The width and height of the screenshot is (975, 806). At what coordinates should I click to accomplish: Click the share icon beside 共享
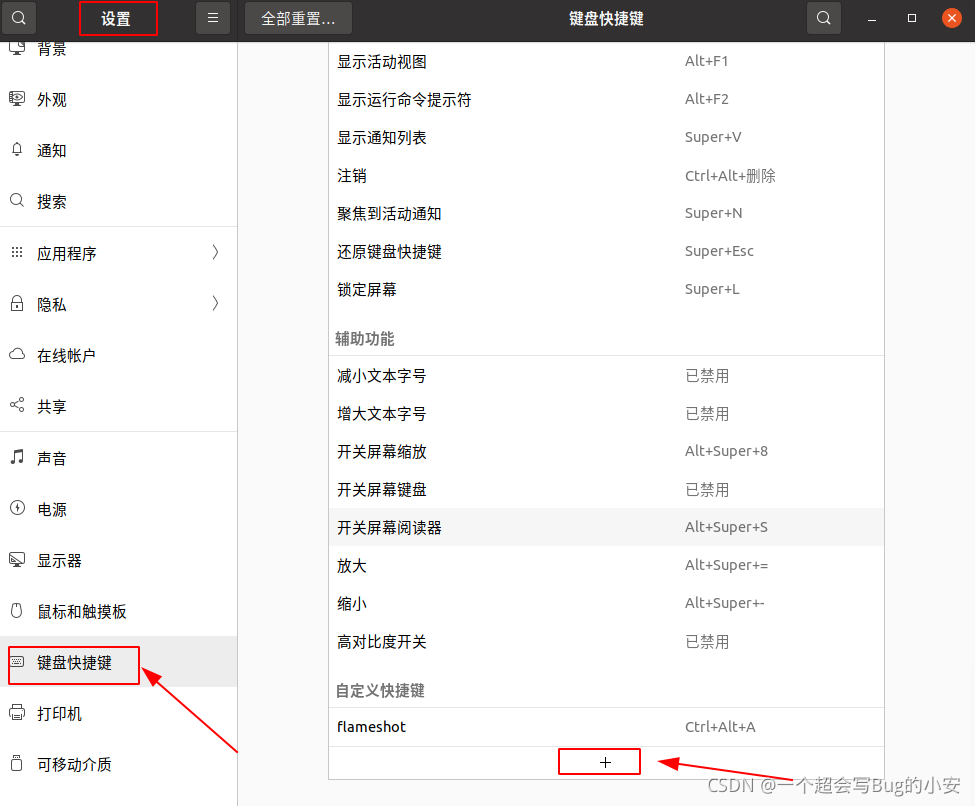point(17,405)
